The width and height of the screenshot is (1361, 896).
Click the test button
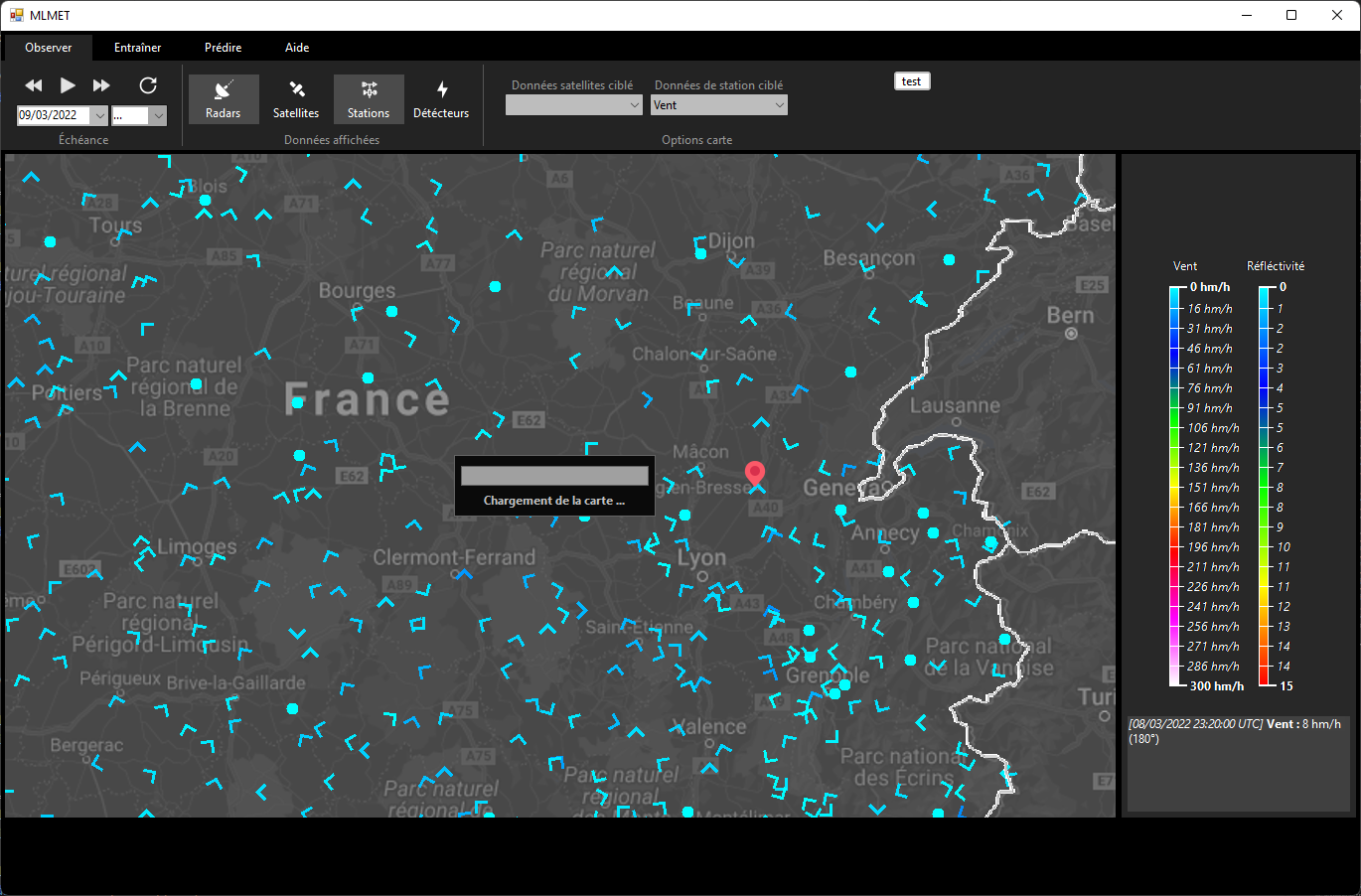[x=912, y=81]
